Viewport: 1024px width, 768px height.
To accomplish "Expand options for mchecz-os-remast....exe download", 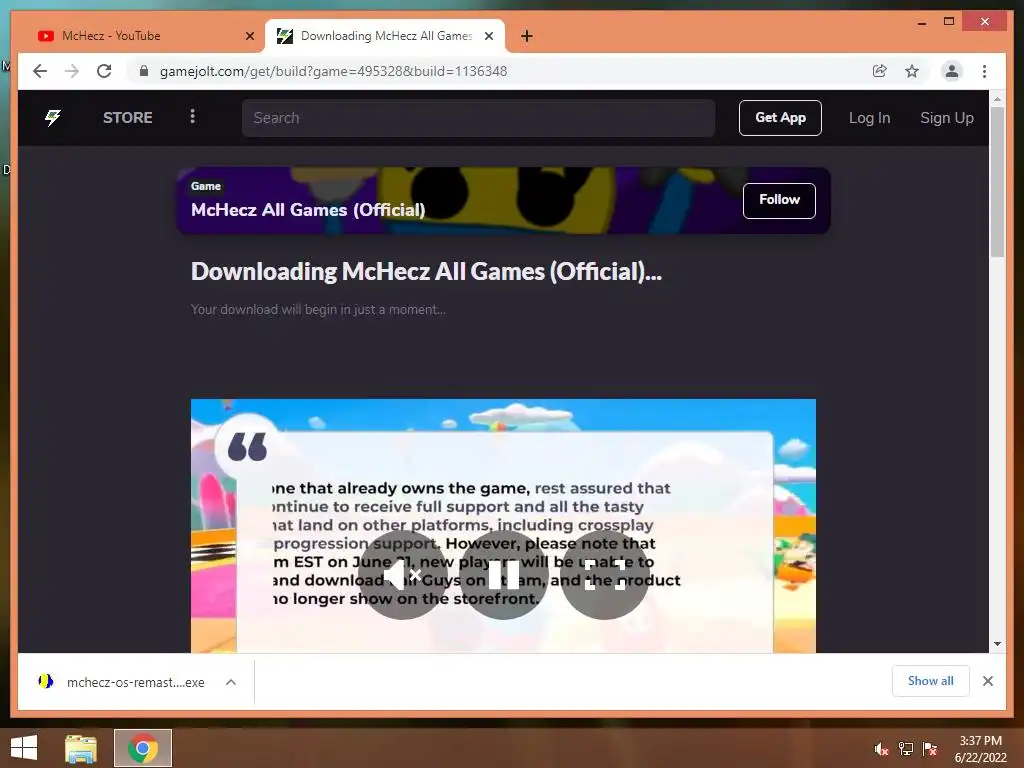I will pos(231,682).
